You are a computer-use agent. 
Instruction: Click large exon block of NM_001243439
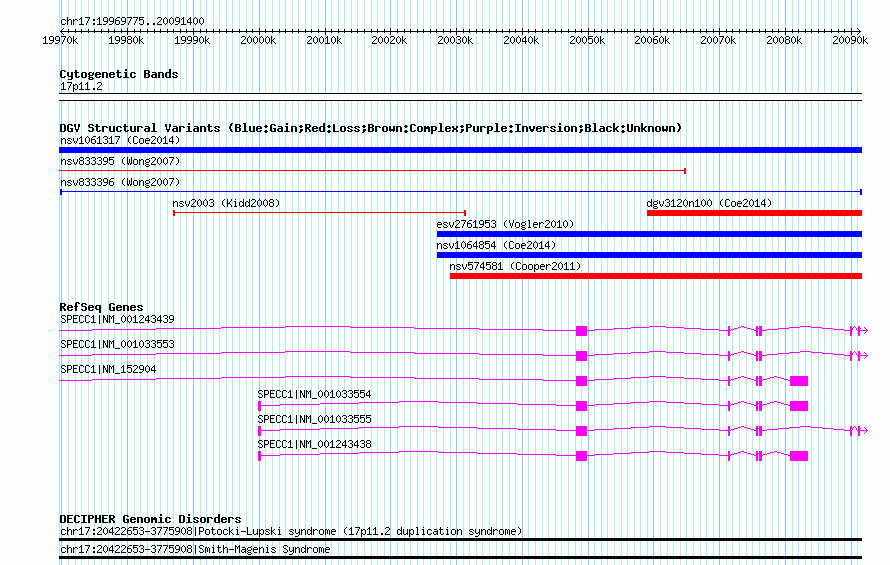pos(581,331)
